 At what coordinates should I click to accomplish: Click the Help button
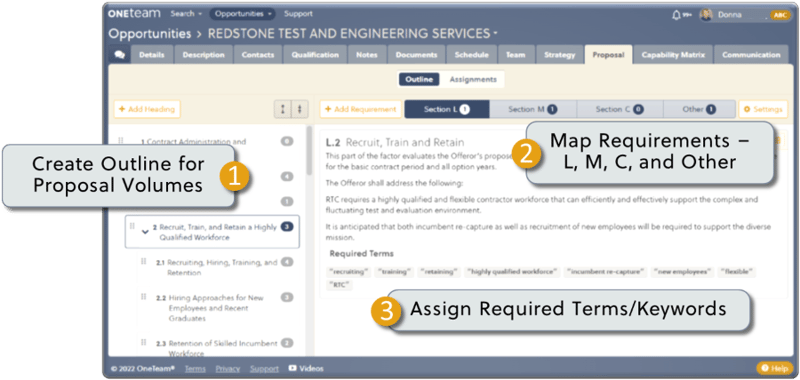click(x=775, y=368)
